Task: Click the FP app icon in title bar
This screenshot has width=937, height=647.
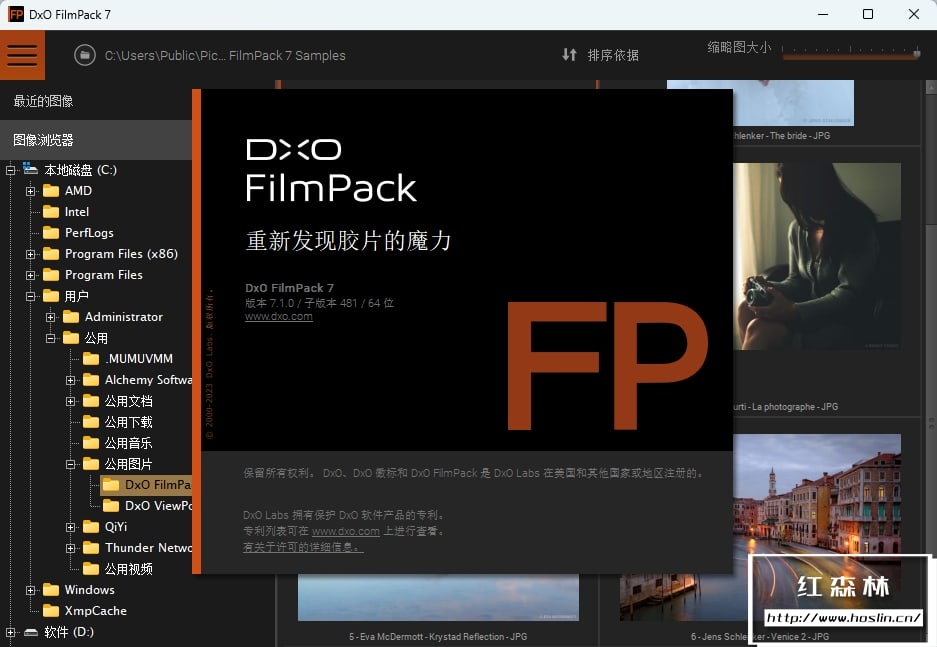Action: pos(16,14)
